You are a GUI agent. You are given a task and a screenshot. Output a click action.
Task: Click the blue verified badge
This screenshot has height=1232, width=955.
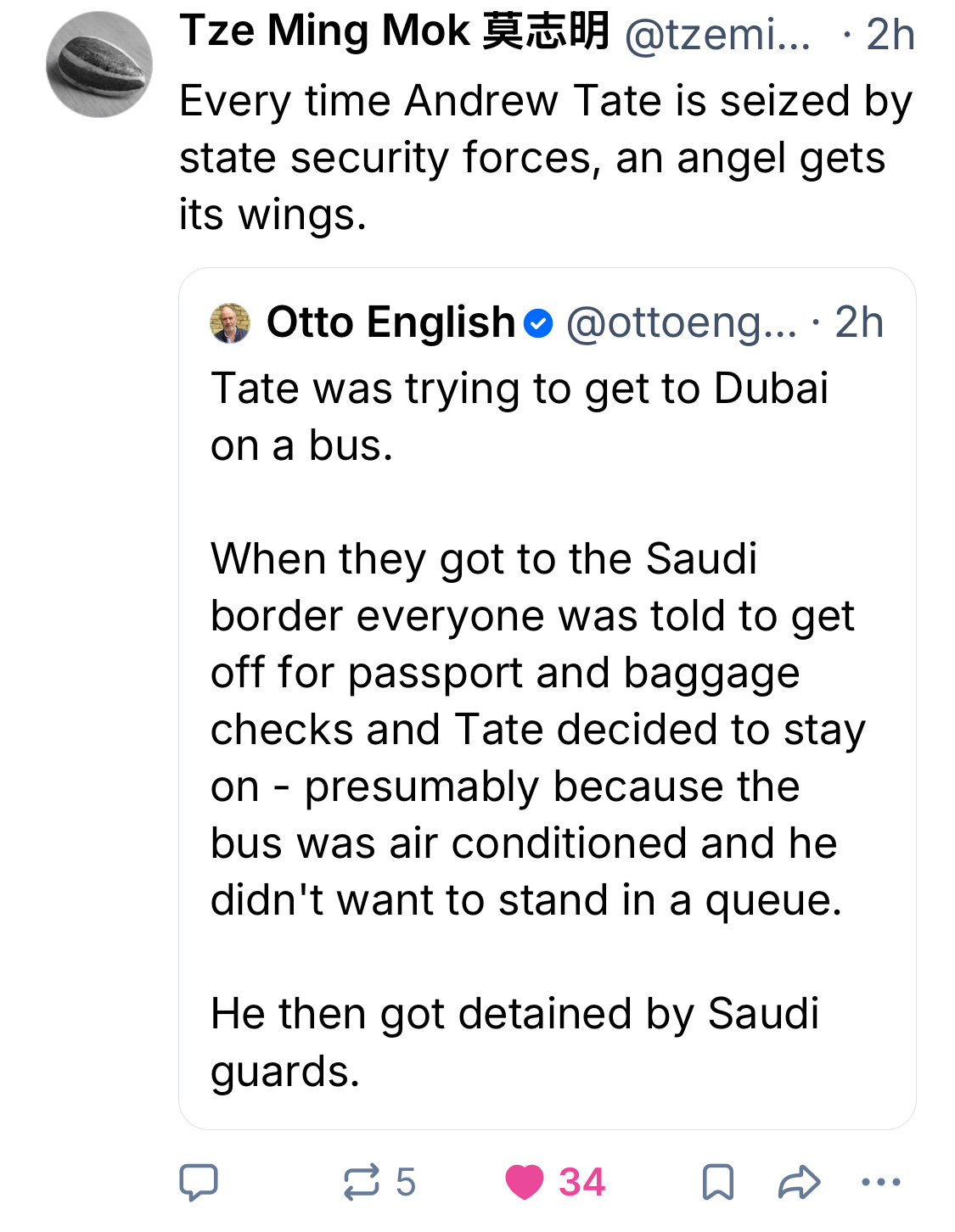pos(538,323)
